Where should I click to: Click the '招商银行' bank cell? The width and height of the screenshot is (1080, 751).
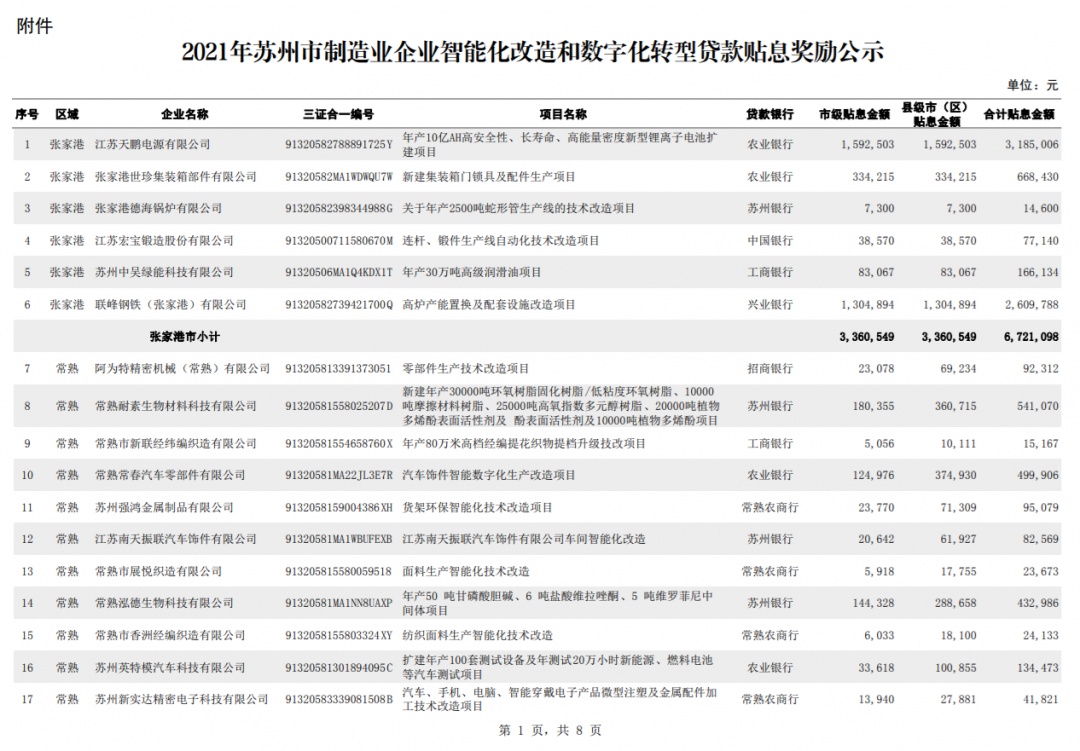[769, 369]
